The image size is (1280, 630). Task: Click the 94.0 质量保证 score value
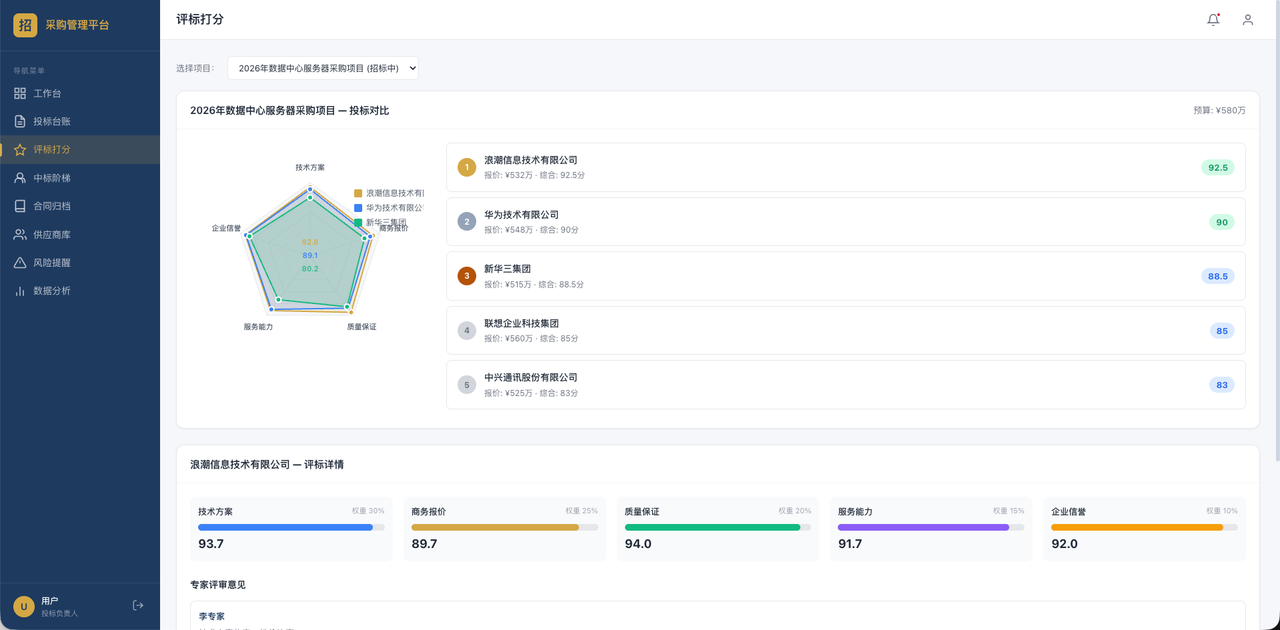[638, 544]
